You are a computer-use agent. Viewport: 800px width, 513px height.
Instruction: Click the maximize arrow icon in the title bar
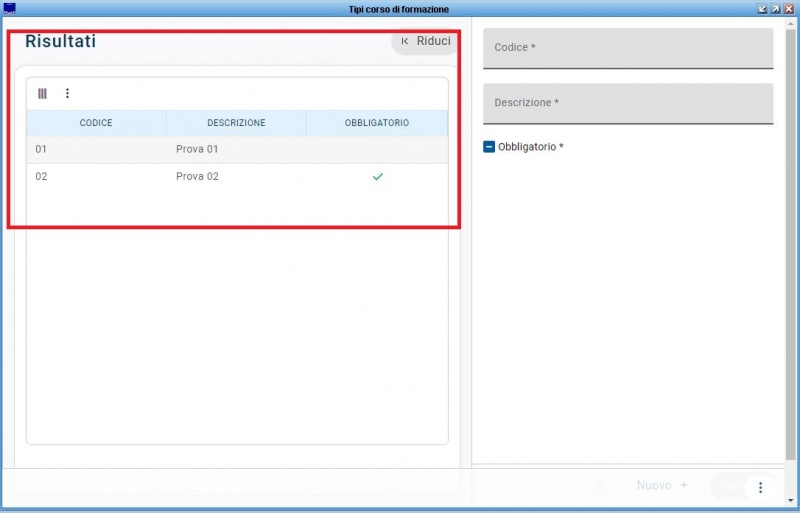[776, 9]
